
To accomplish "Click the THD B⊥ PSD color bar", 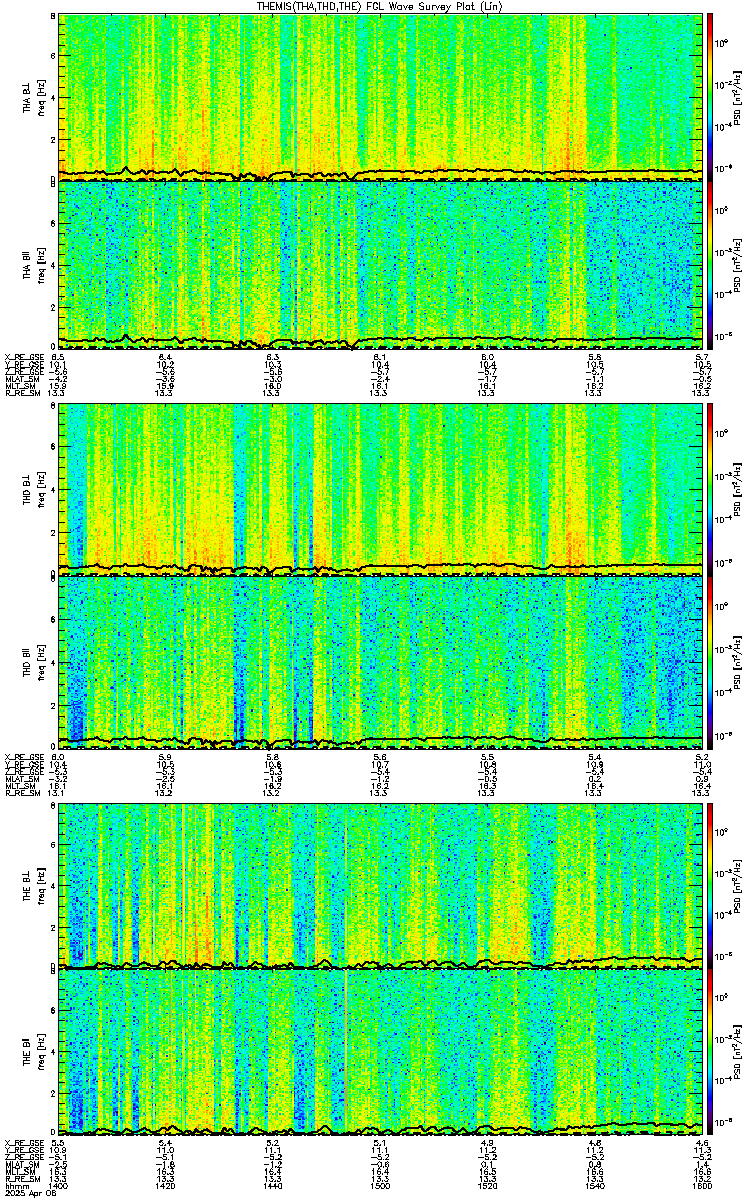I will [x=711, y=489].
